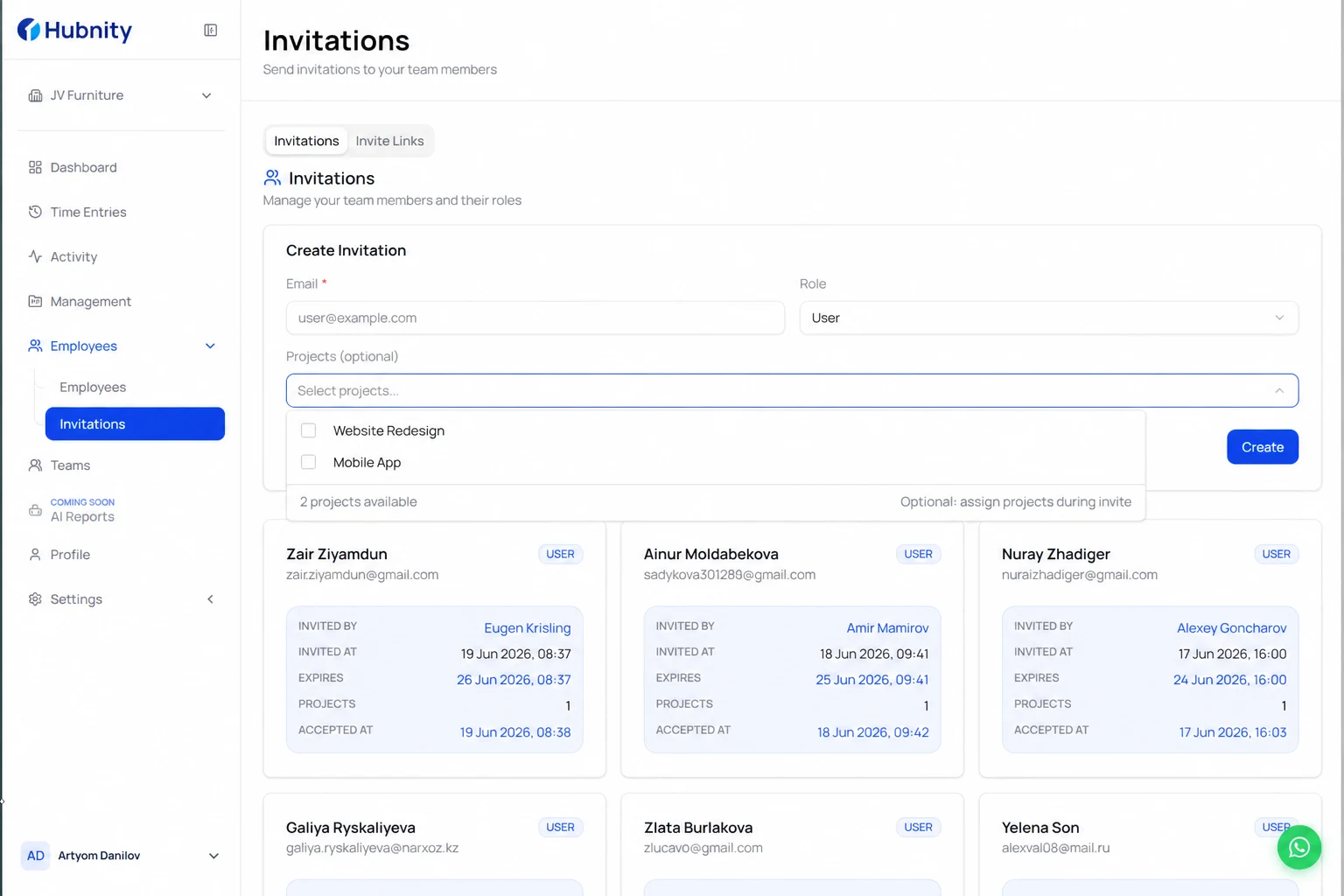
Task: Click Zair Ziyamdun's name
Action: [337, 554]
